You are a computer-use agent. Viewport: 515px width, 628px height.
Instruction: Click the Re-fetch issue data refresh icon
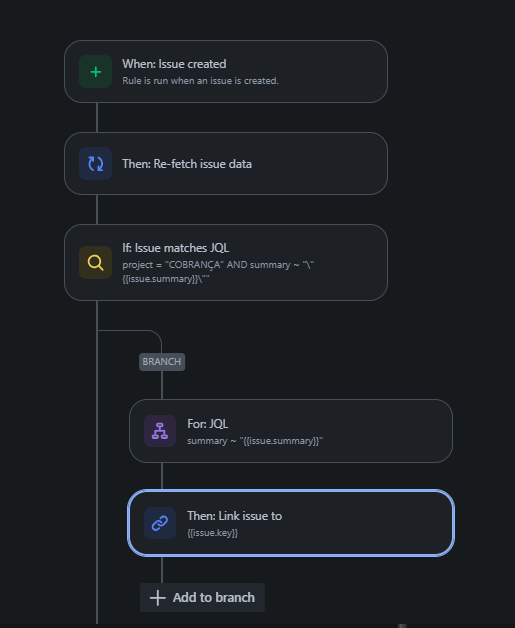[95, 163]
